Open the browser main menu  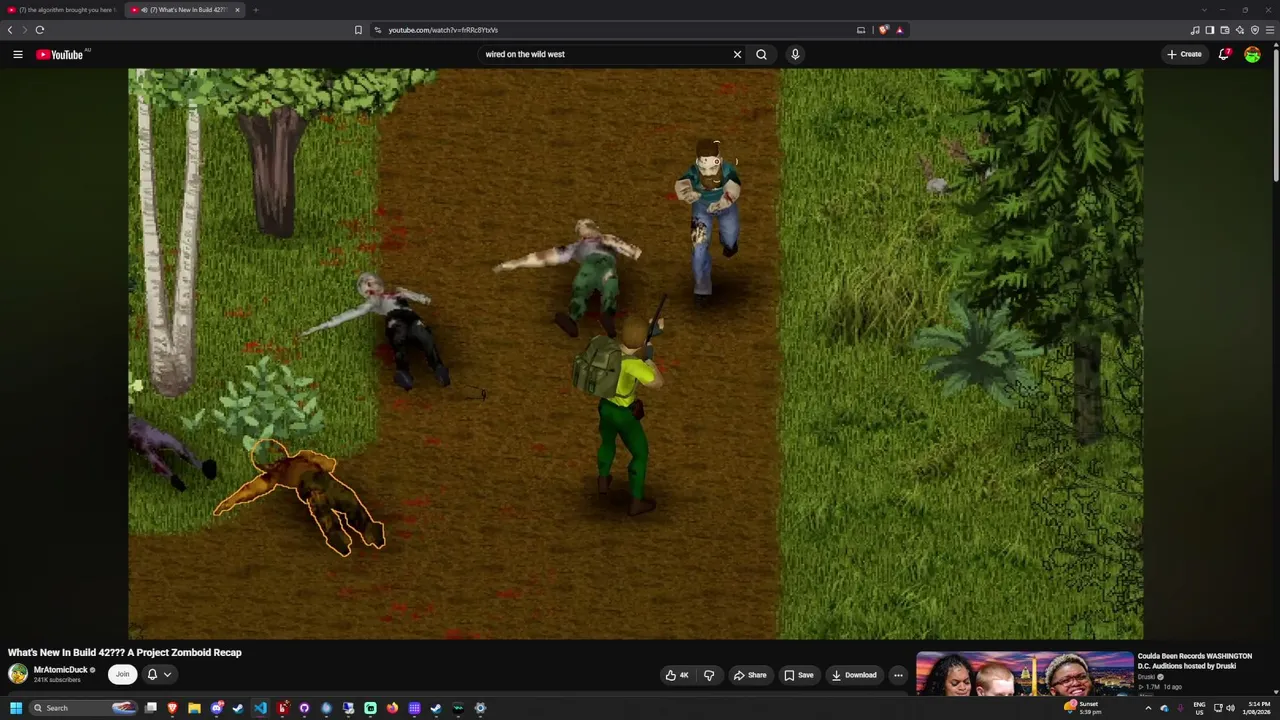click(1270, 30)
